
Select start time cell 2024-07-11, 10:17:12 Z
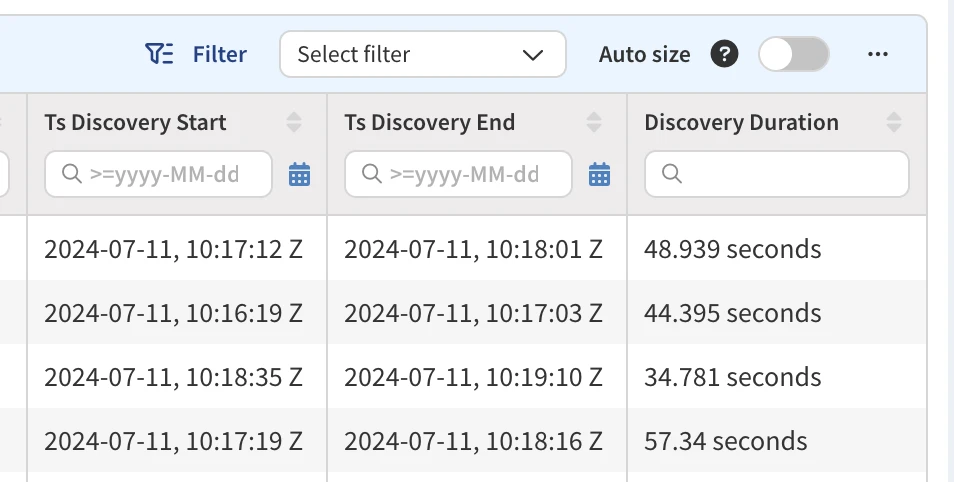point(173,249)
